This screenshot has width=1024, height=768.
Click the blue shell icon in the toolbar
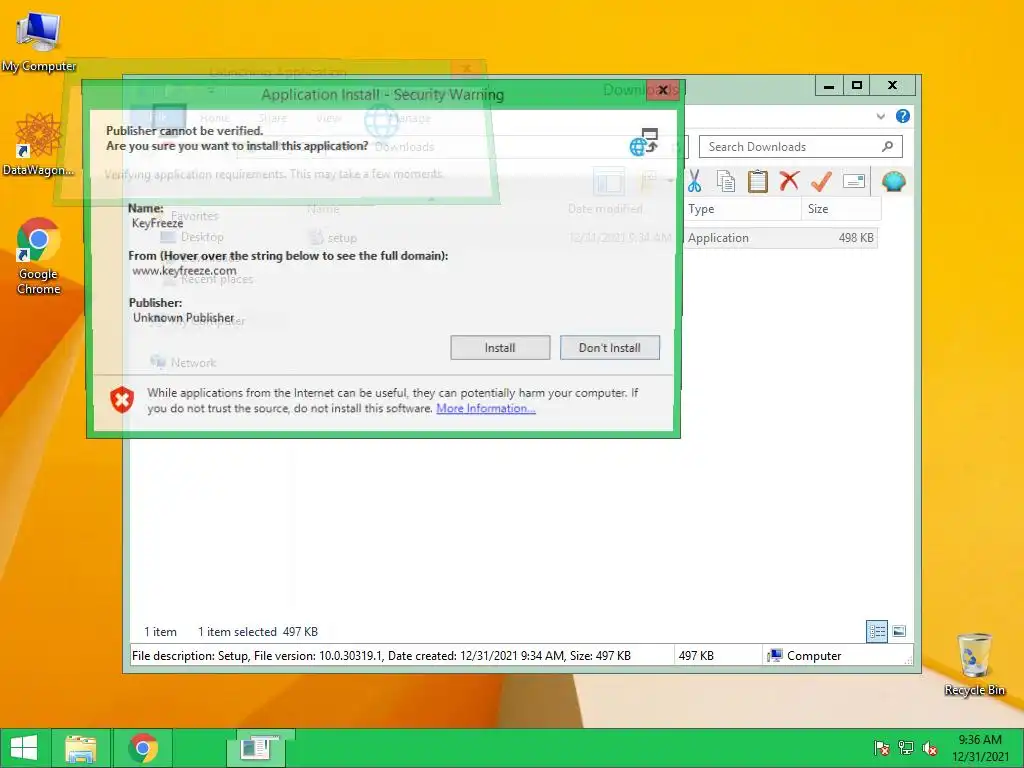point(893,181)
